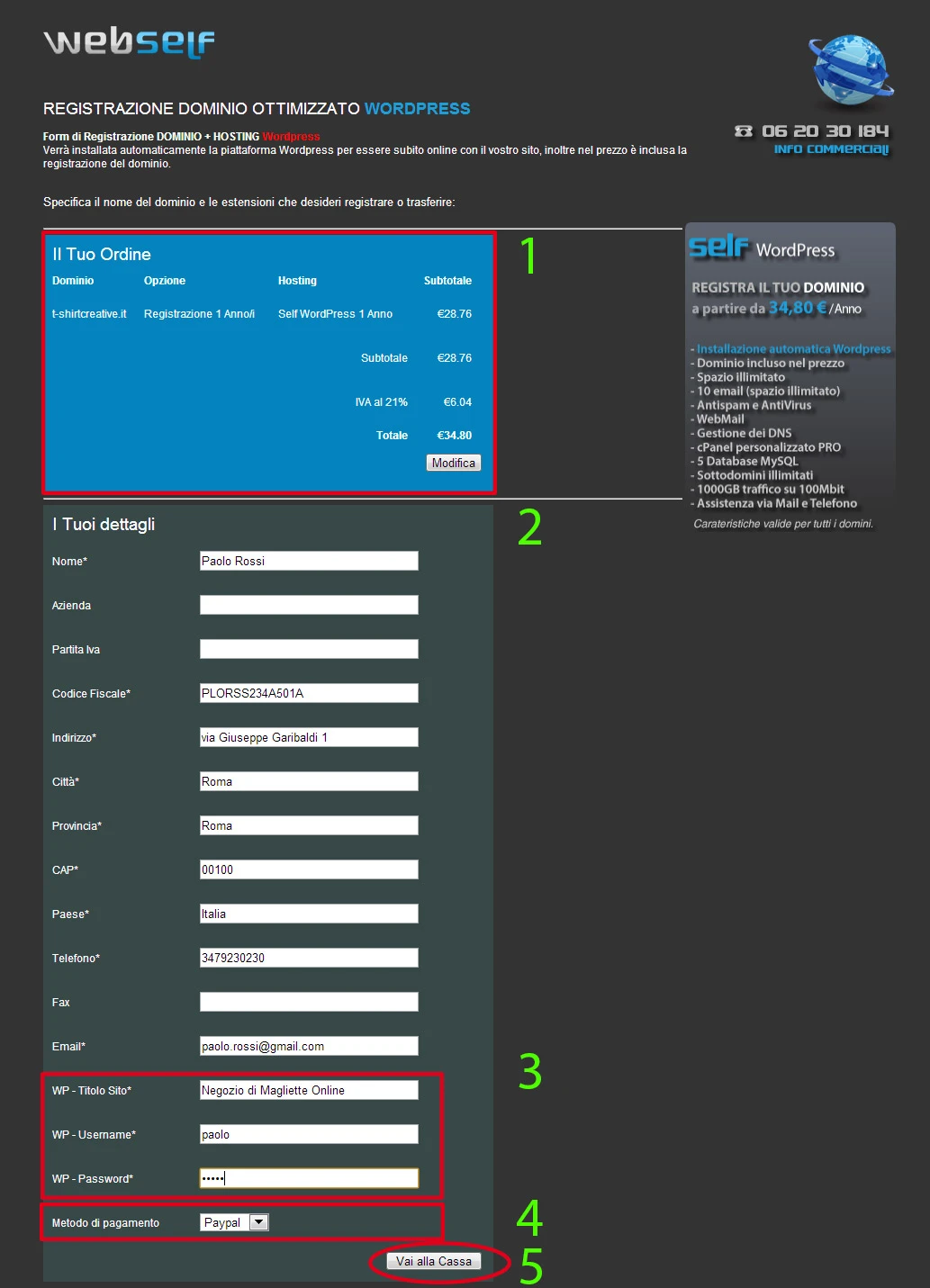Click the self WordPress banner logo
Image resolution: width=930 pixels, height=1288 pixels.
click(x=762, y=248)
